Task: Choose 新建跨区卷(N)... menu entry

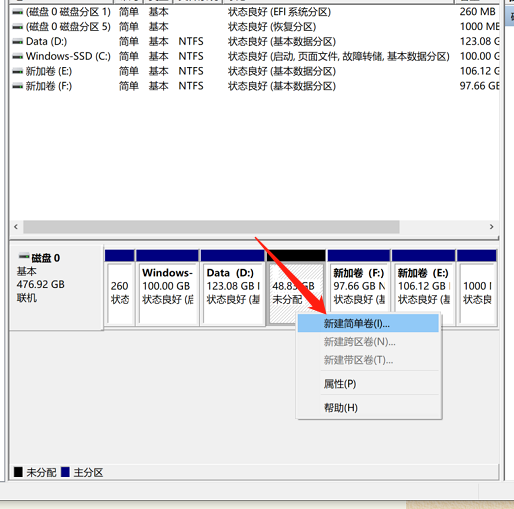Action: point(368,342)
